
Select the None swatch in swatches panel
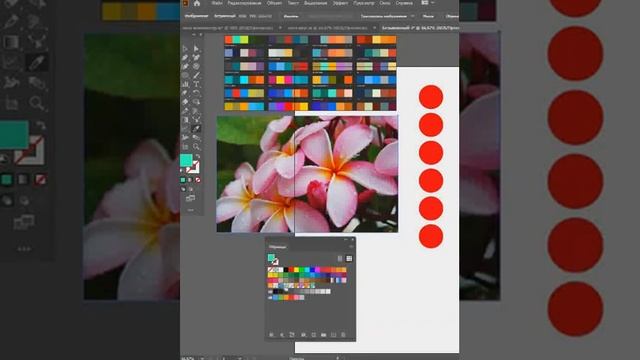click(270, 270)
